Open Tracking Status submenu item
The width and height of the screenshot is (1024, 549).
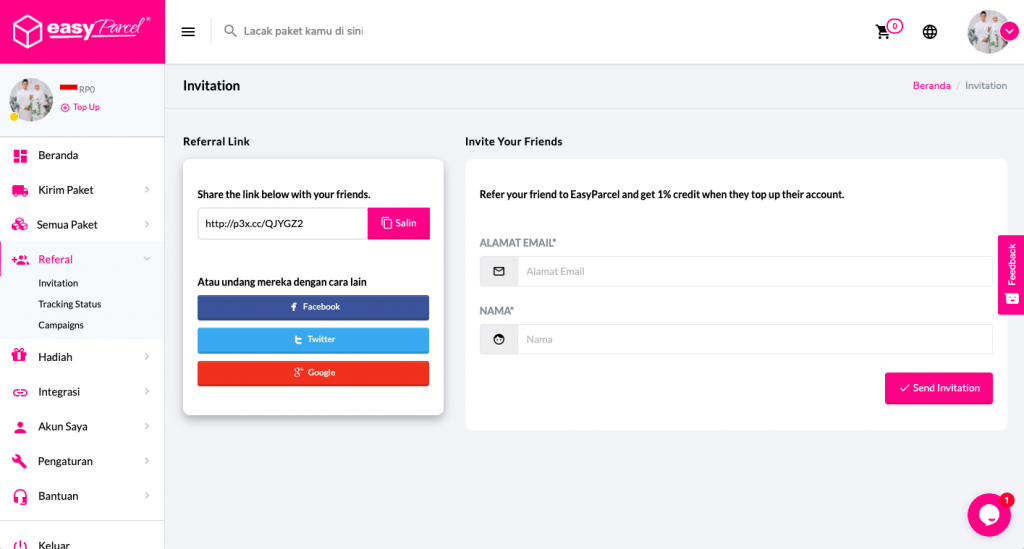pyautogui.click(x=70, y=304)
